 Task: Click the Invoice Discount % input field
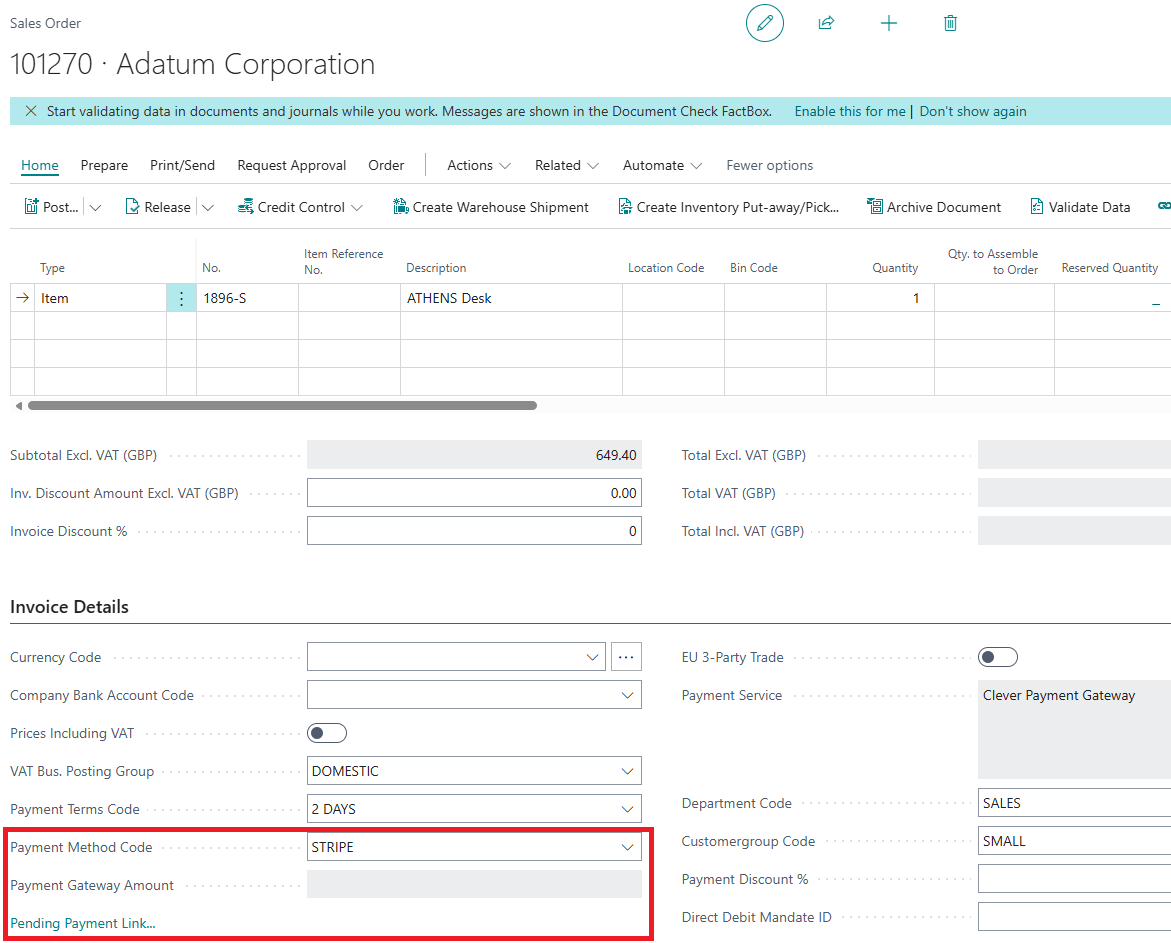pyautogui.click(x=474, y=531)
